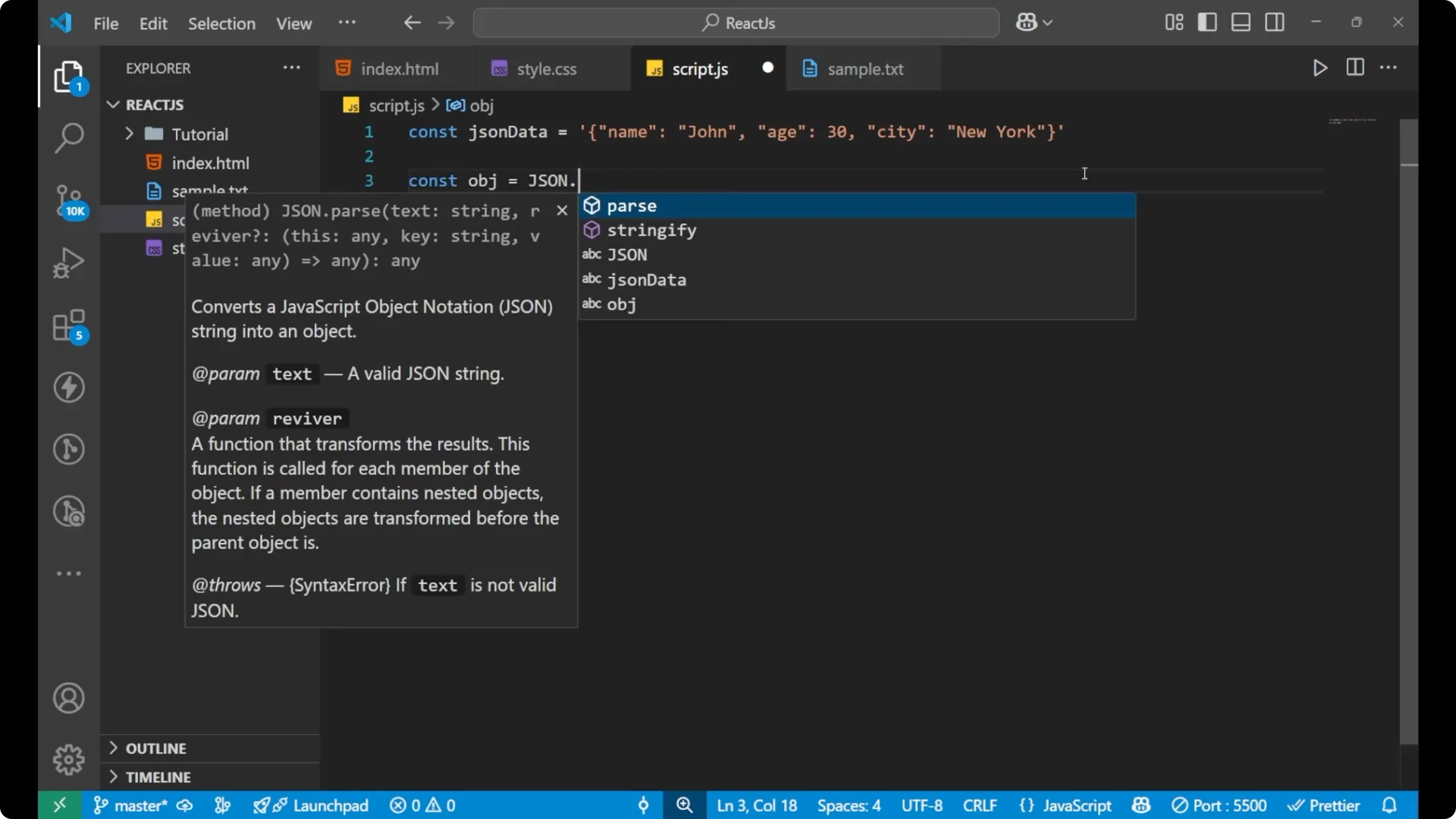Close the JSON.parse documentation popup
1456x819 pixels.
(x=562, y=210)
